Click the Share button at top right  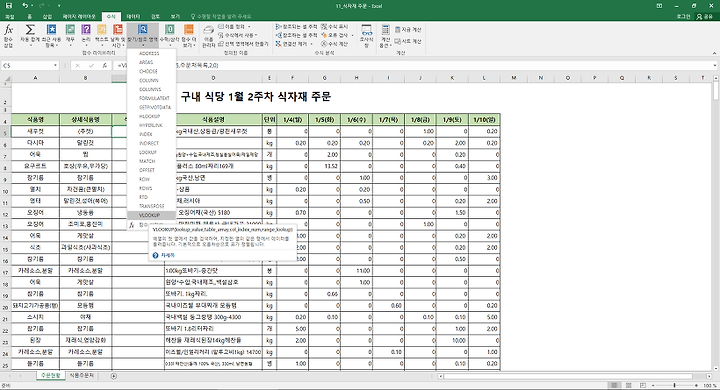click(706, 17)
